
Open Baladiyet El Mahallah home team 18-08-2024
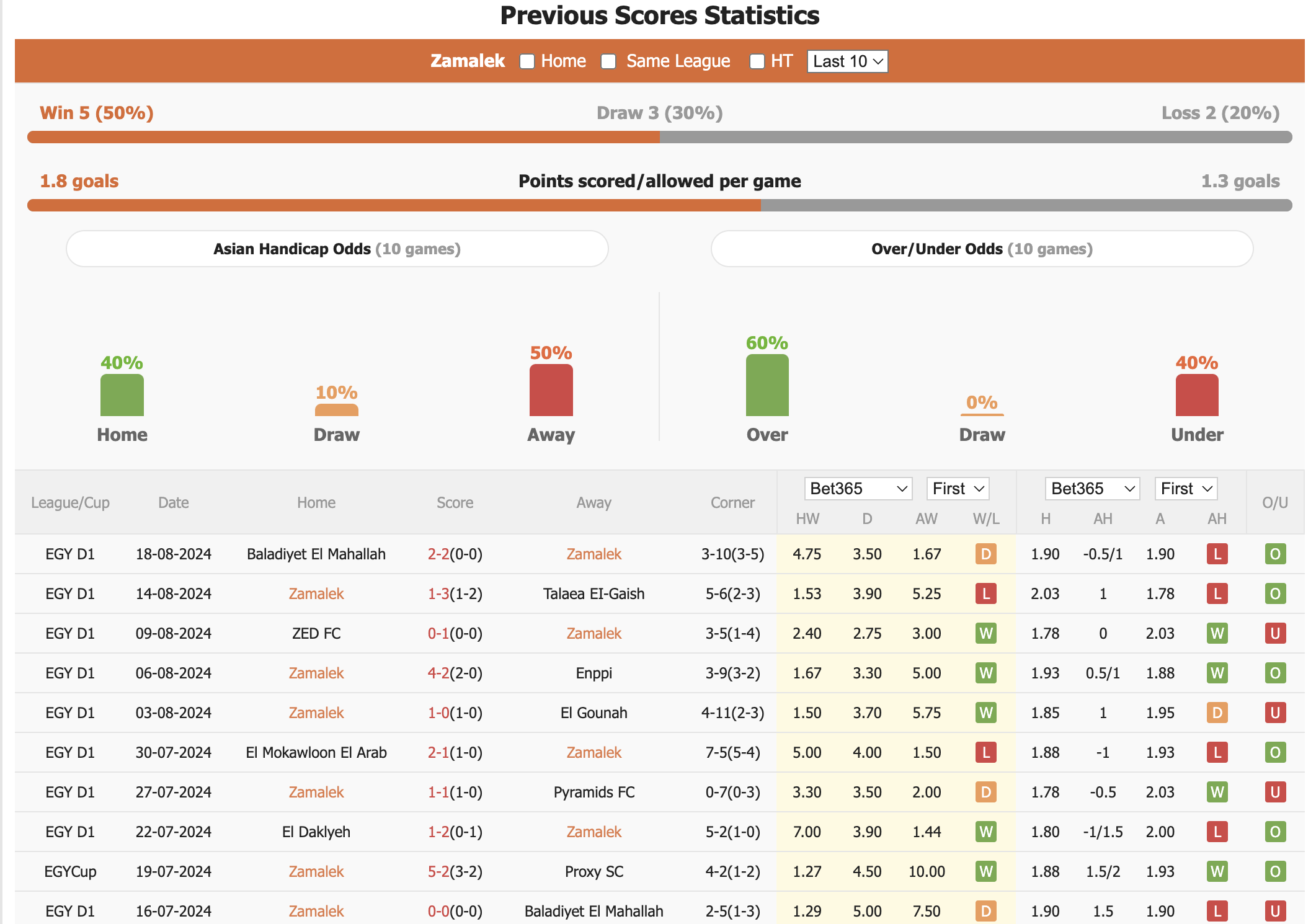[316, 554]
